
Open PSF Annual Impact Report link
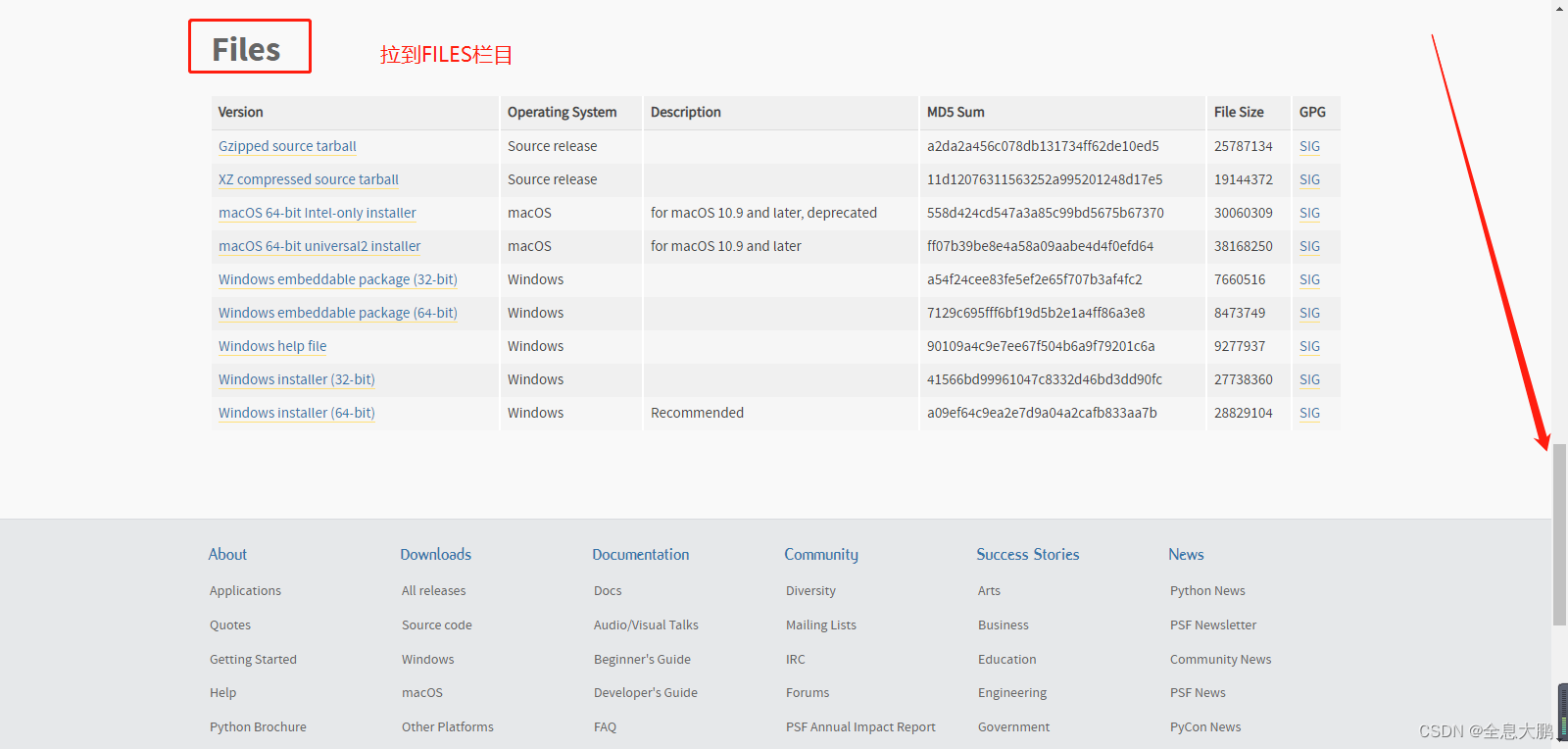(x=860, y=727)
